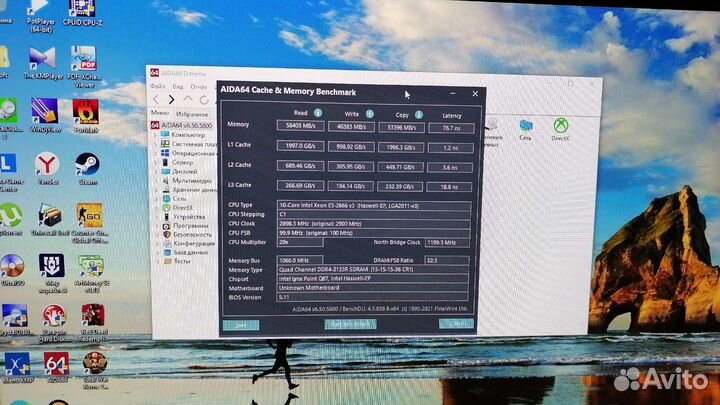Select Мультимедиа in AIDA64 tree

pos(186,180)
